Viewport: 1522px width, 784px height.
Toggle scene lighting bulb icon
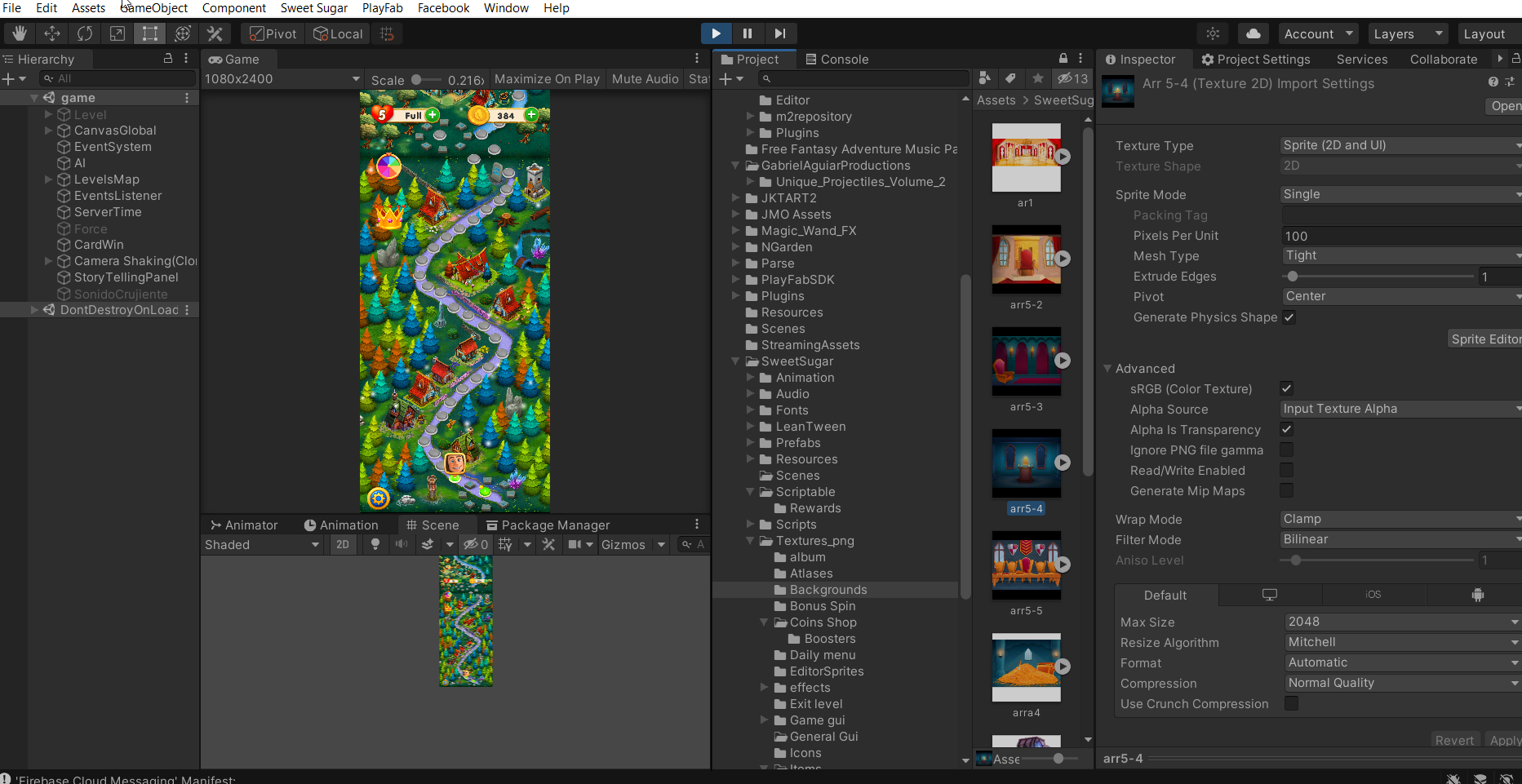point(375,544)
